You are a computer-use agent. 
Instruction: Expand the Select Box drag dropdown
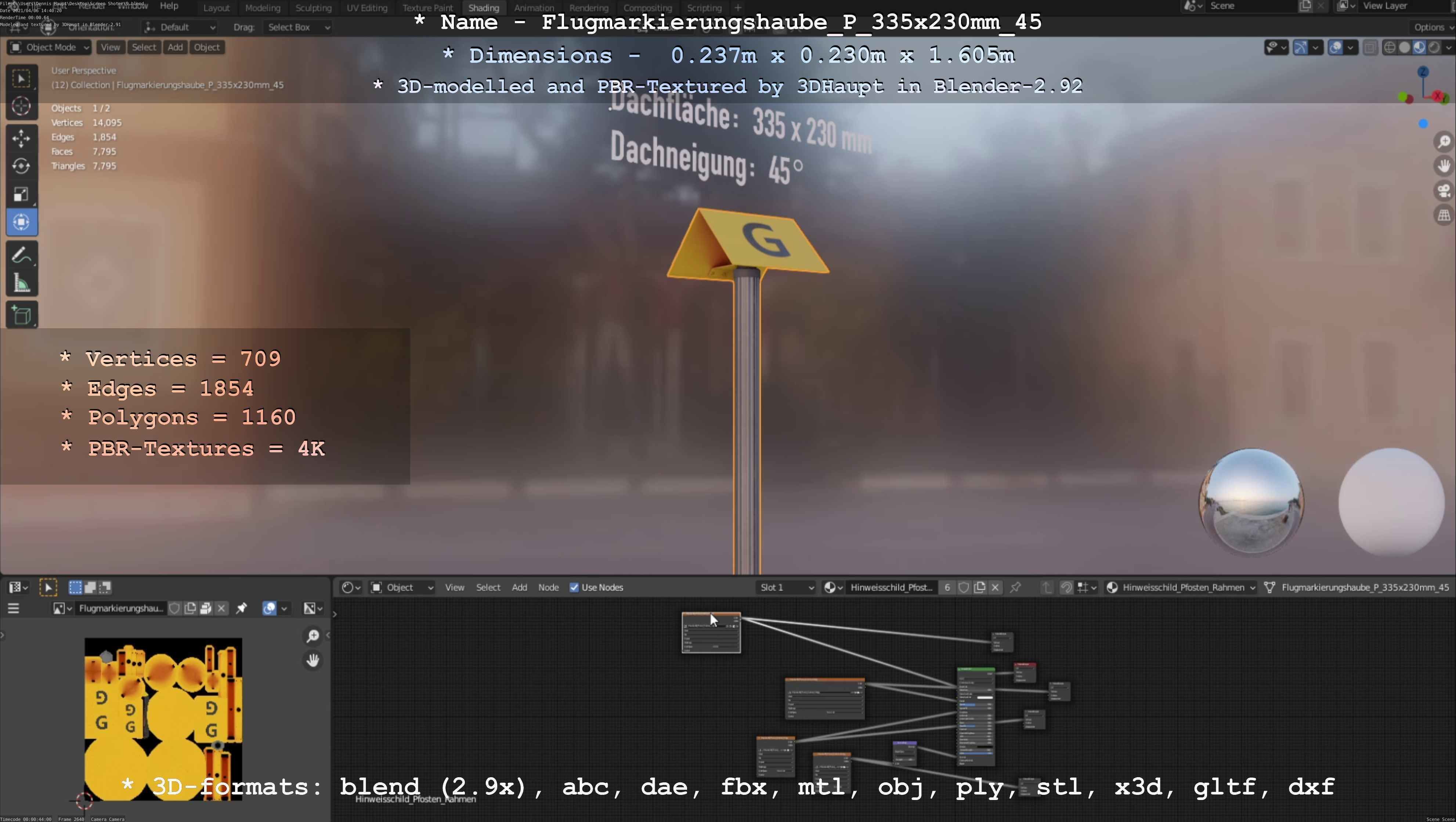(x=297, y=27)
